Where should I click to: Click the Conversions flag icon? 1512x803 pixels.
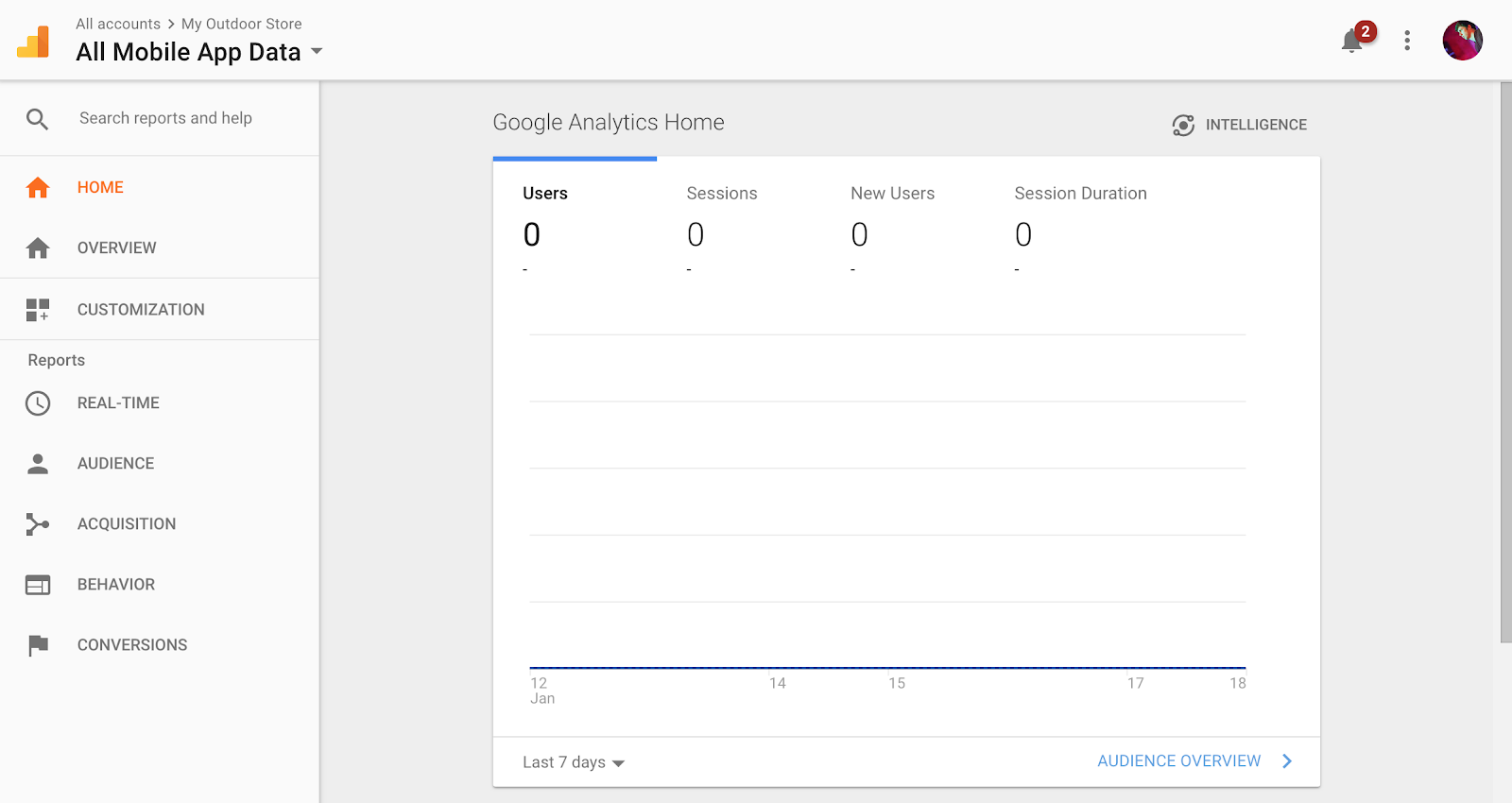pyautogui.click(x=38, y=645)
